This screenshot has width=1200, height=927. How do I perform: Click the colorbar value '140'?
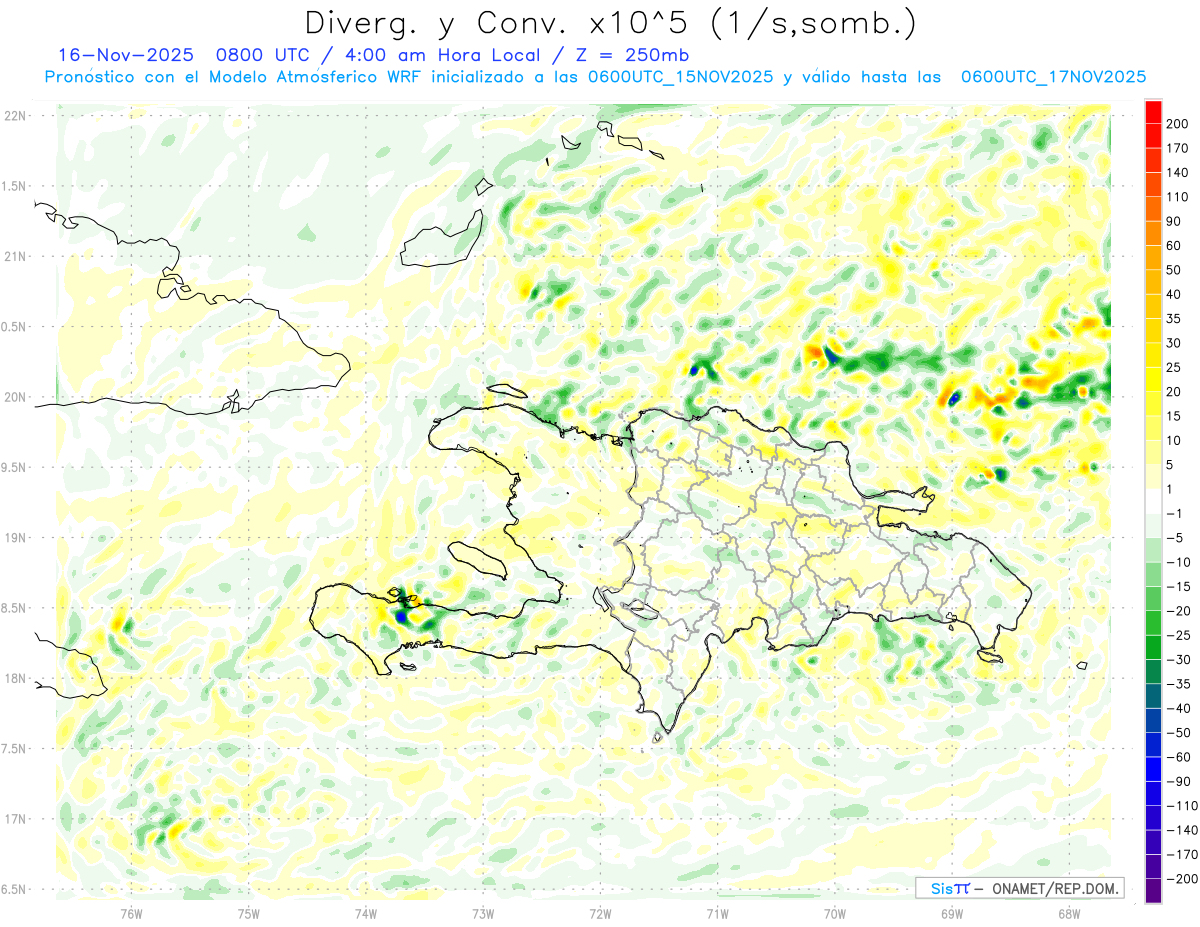point(1177,173)
